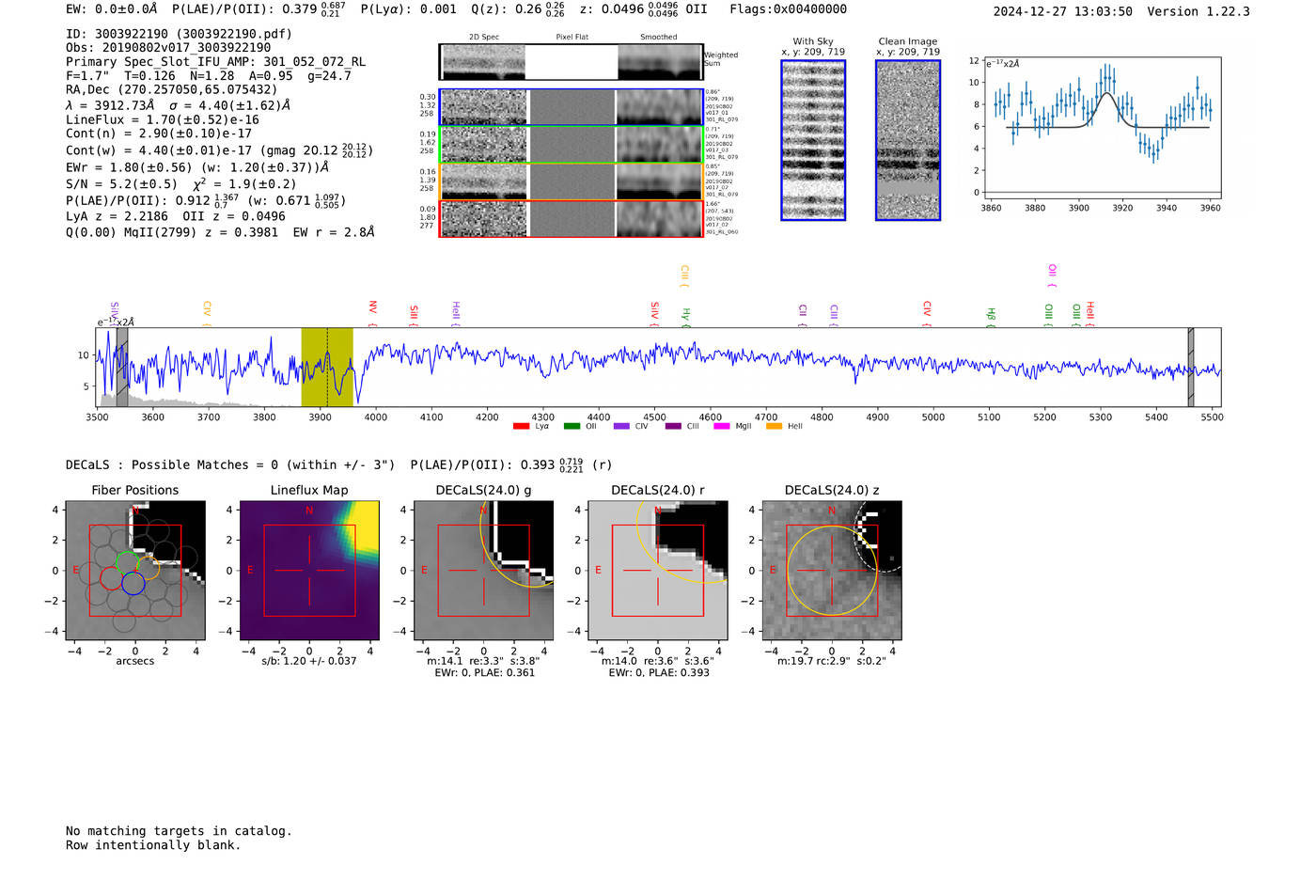This screenshot has width=1316, height=896.
Task: Open the DECaLS z-band cutout
Action: (x=832, y=571)
